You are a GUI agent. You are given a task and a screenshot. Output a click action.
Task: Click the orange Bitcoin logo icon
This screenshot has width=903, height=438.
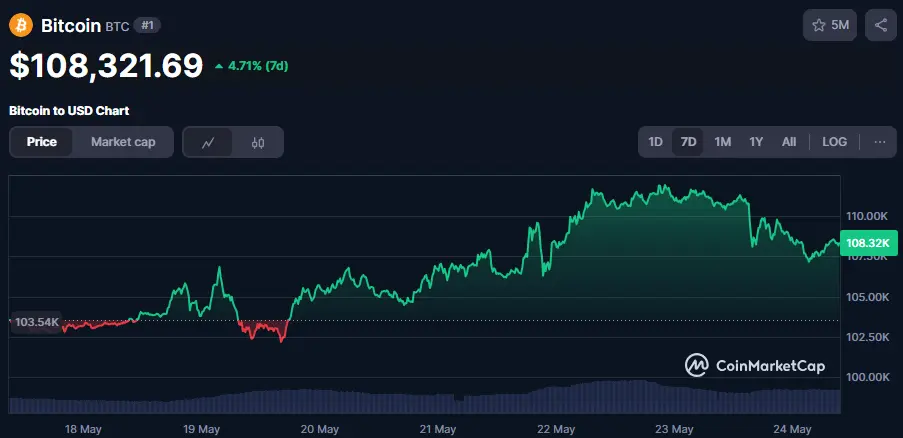tap(21, 25)
